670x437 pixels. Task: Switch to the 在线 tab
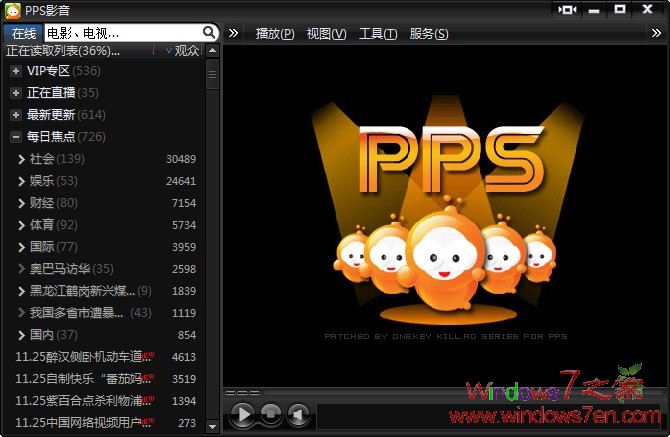(23, 33)
